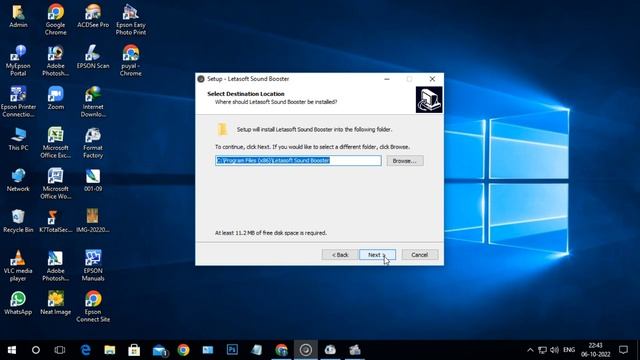Go back with the < Back button
Screen dimensions: 640x360
coord(340,255)
